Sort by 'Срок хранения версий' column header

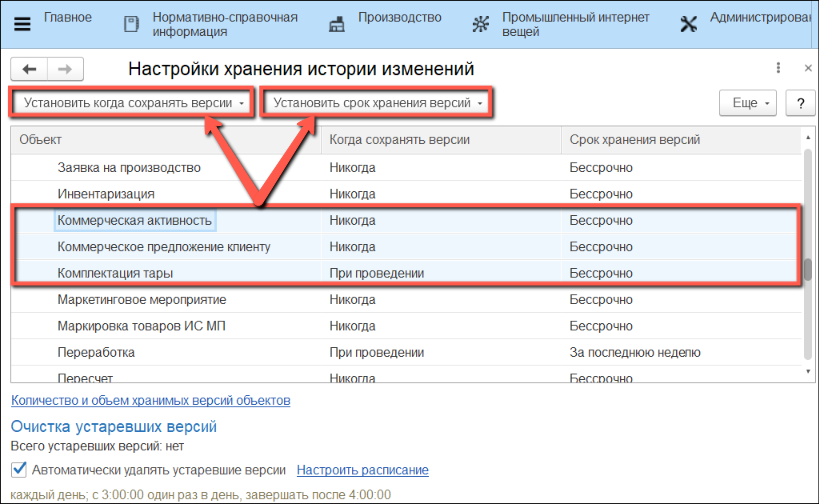pyautogui.click(x=634, y=140)
